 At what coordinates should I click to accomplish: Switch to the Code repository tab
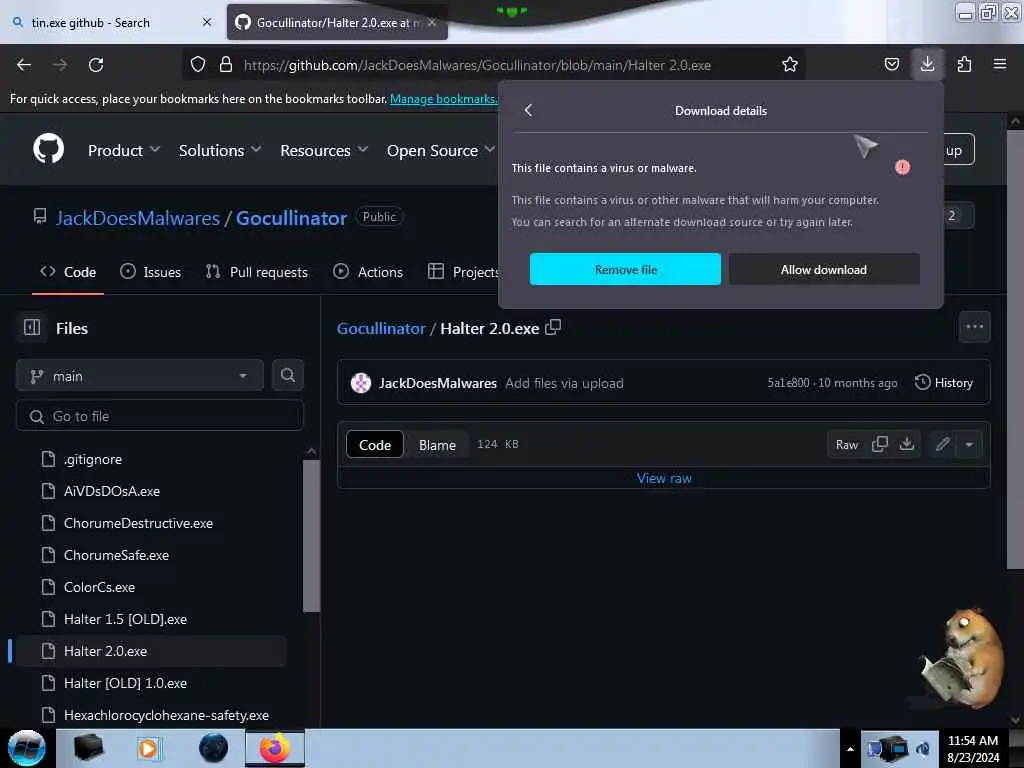click(68, 272)
